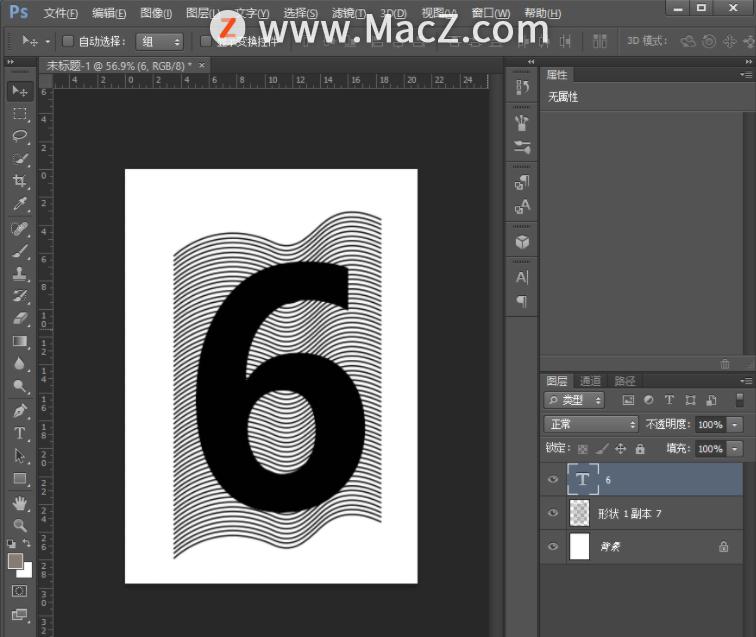Select the Pen tool
The height and width of the screenshot is (637, 756).
click(x=19, y=411)
